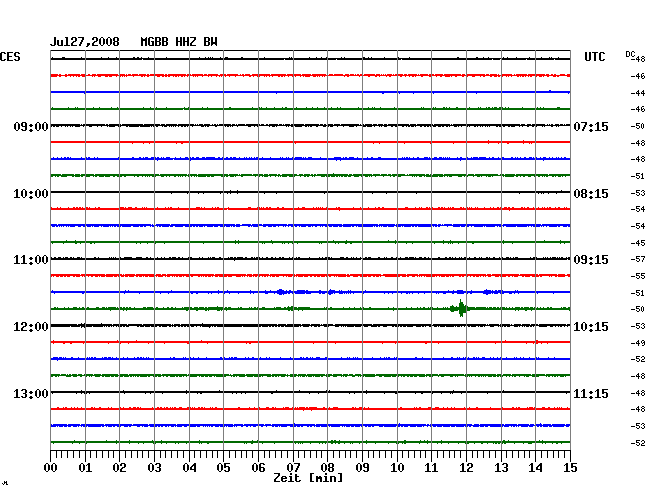Click the 'UTC' time zone header
Image resolution: width=650 pixels, height=494 pixels.
point(594,57)
